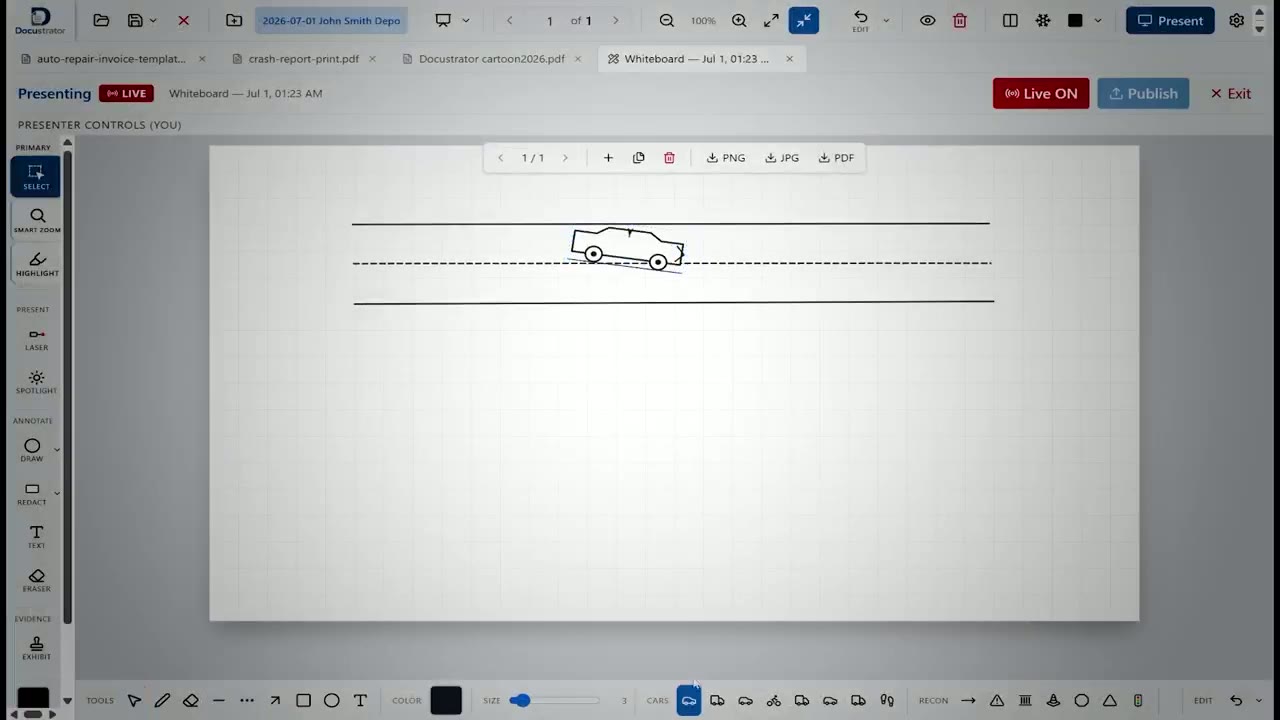Open the black Color swatch in bottom toolbar
Image resolution: width=1280 pixels, height=720 pixels.
pos(446,701)
